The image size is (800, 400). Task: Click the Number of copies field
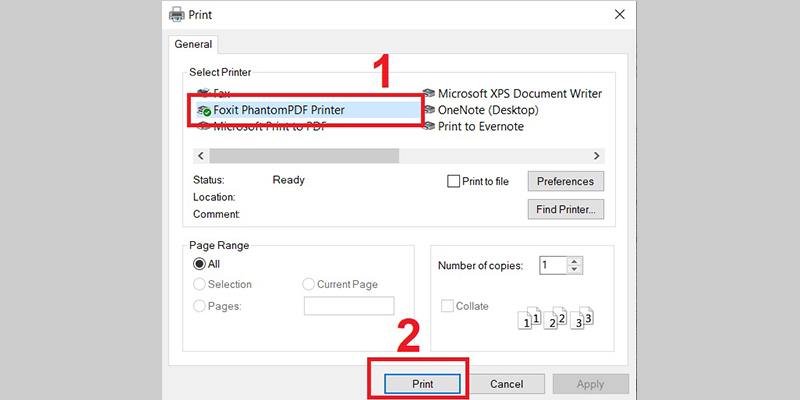(x=552, y=265)
